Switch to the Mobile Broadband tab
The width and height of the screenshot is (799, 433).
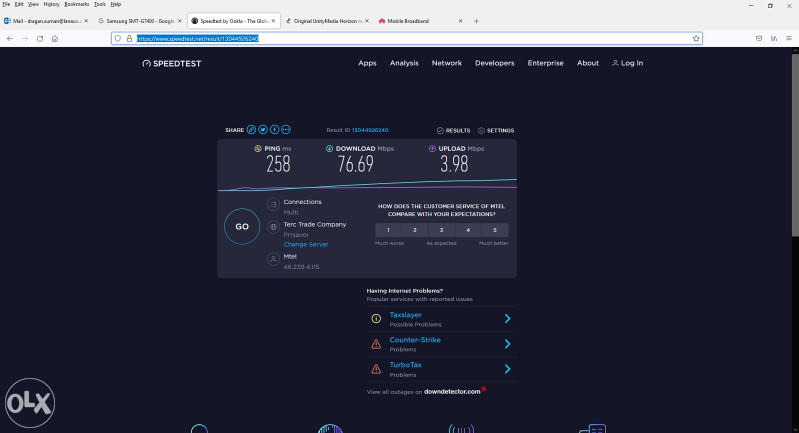click(x=419, y=21)
